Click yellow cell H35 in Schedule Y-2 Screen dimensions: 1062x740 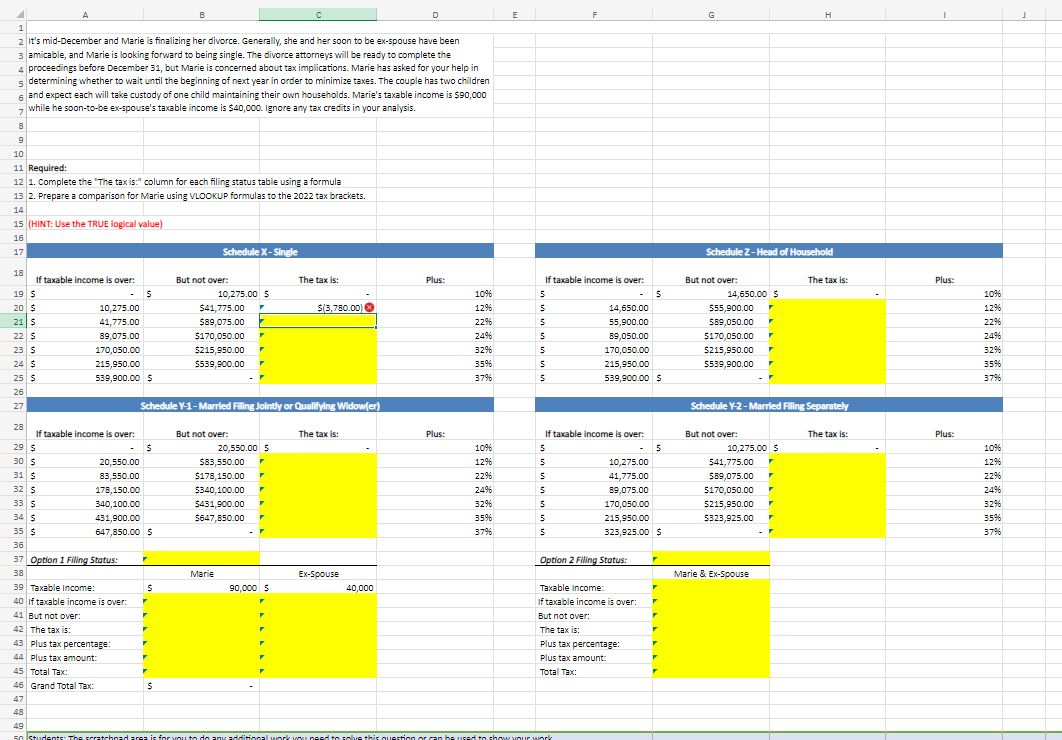(x=828, y=531)
